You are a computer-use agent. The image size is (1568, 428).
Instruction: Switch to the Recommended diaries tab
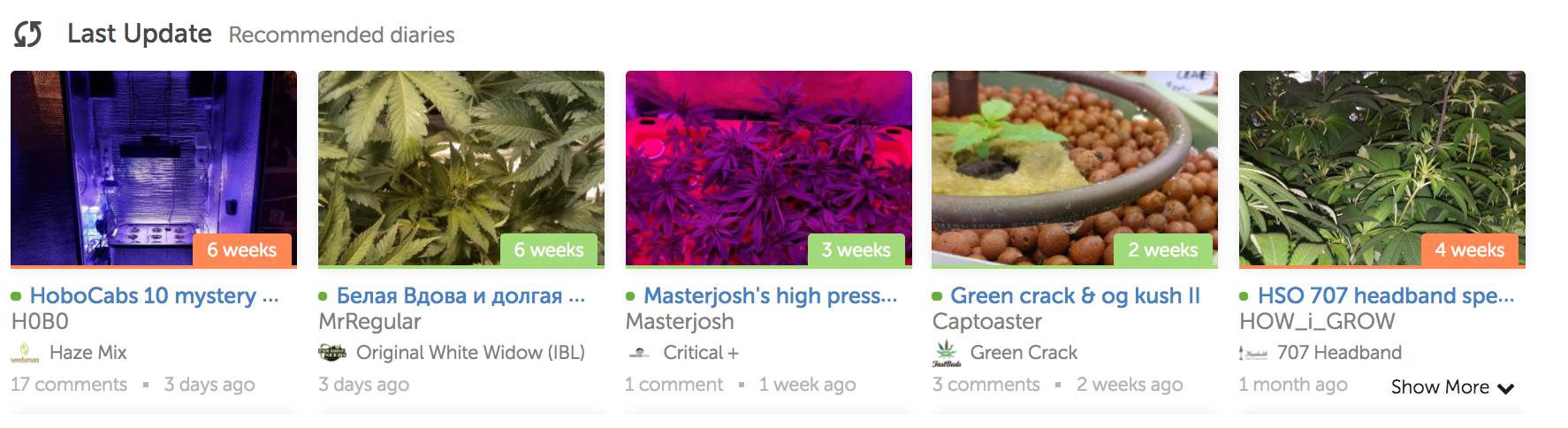(341, 35)
